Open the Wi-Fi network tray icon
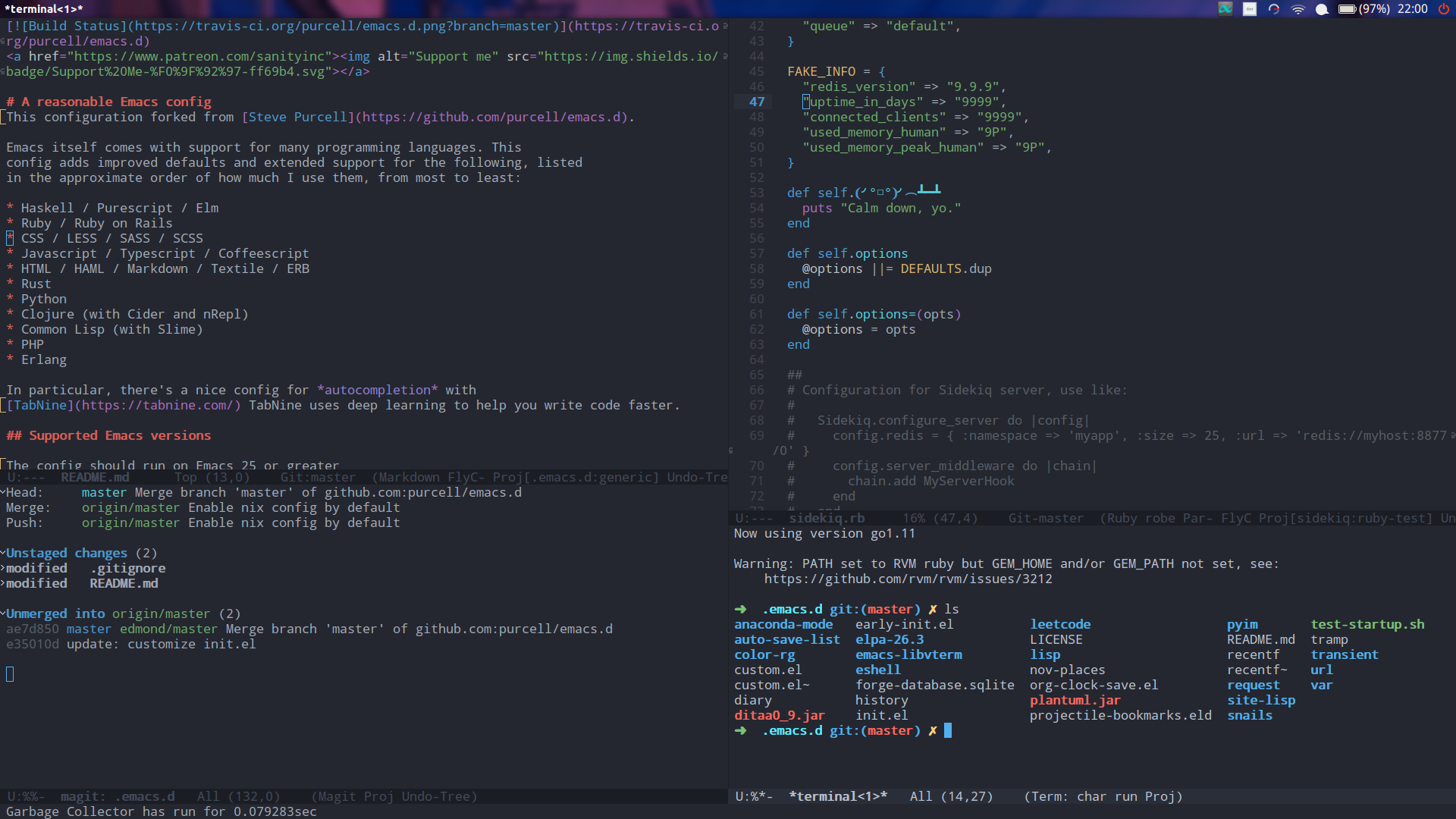The width and height of the screenshot is (1456, 819). (1298, 9)
